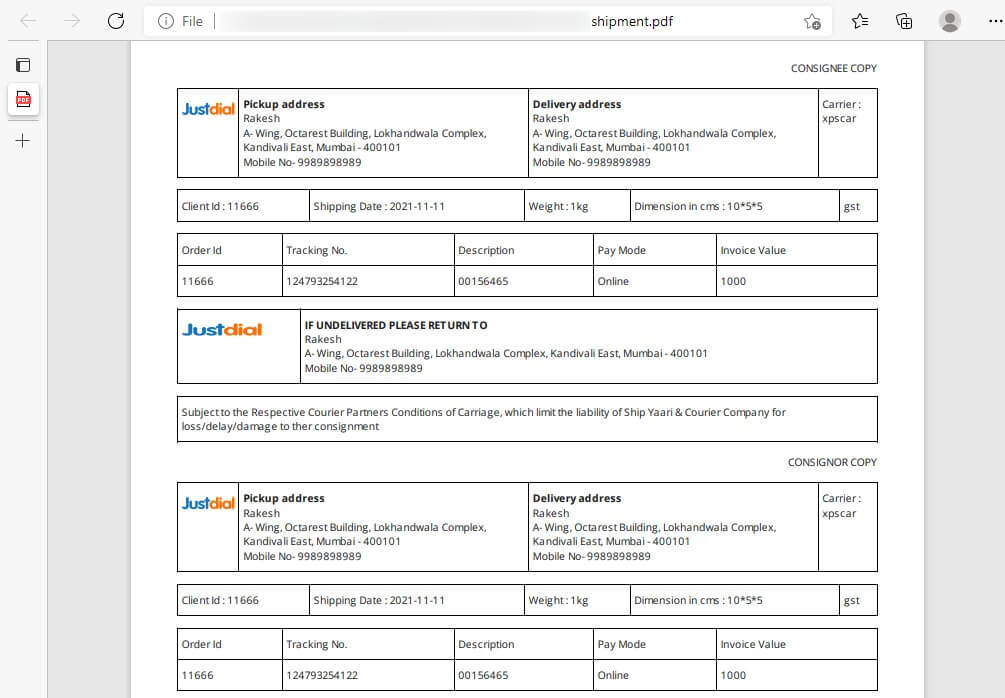Click the CONSIGNOR COPY label
The image size is (1005, 698).
pyautogui.click(x=832, y=462)
